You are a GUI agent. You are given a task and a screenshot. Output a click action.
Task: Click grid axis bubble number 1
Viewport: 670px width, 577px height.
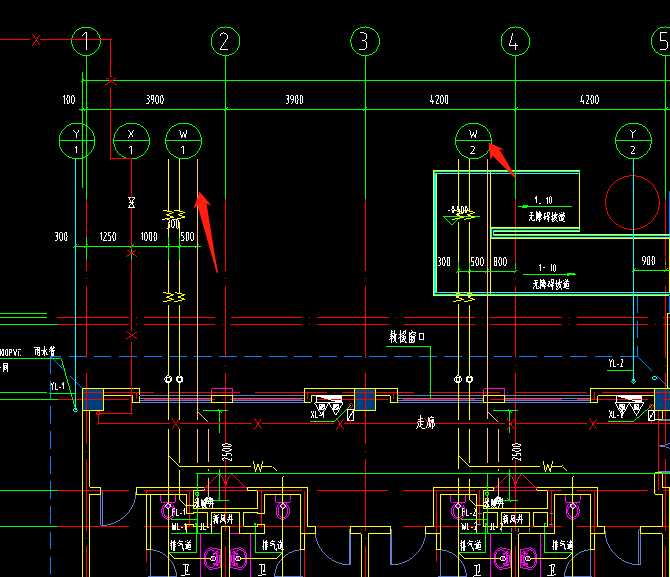coord(88,41)
